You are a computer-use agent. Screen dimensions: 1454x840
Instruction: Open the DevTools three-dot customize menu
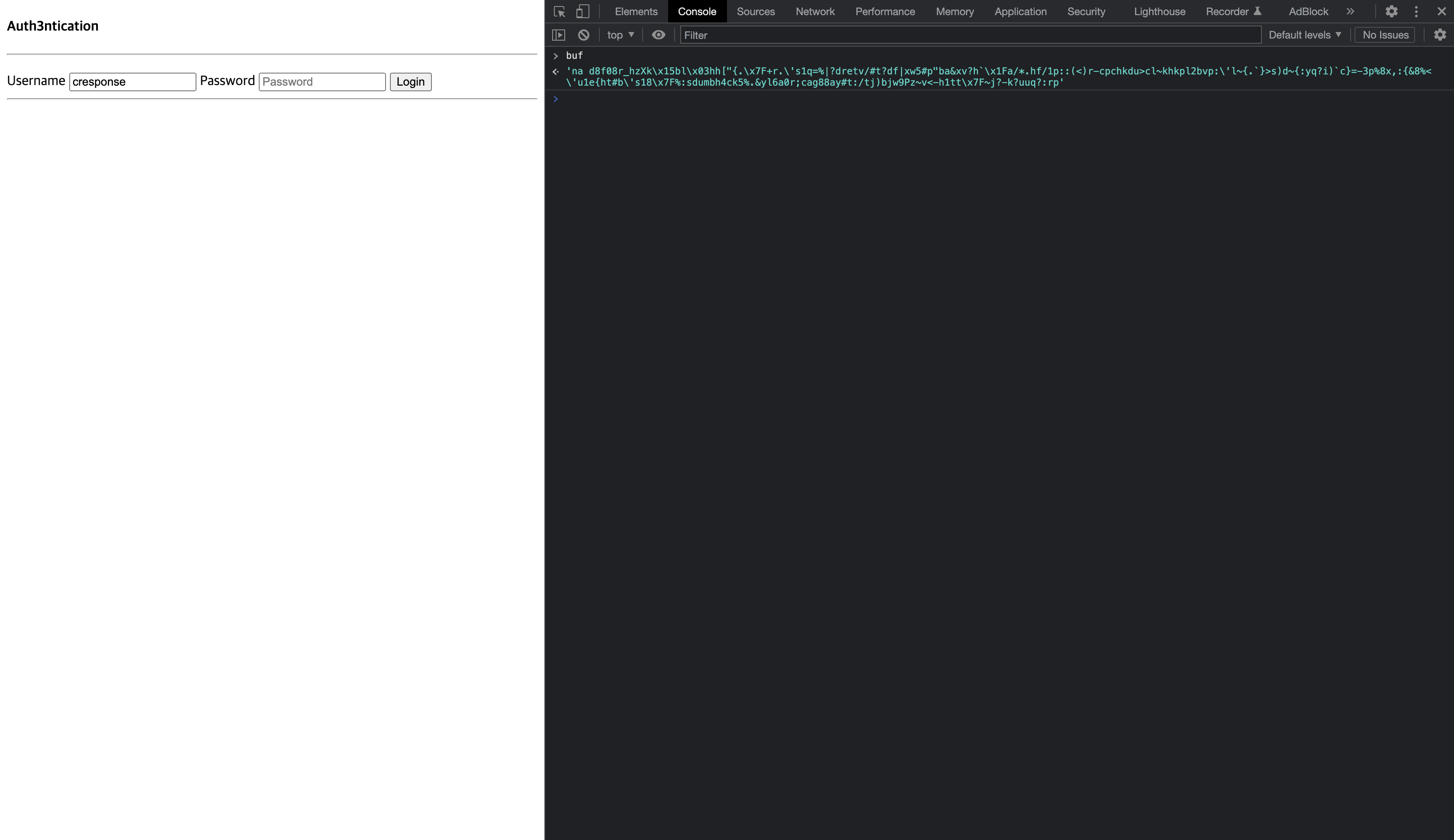pos(1416,12)
